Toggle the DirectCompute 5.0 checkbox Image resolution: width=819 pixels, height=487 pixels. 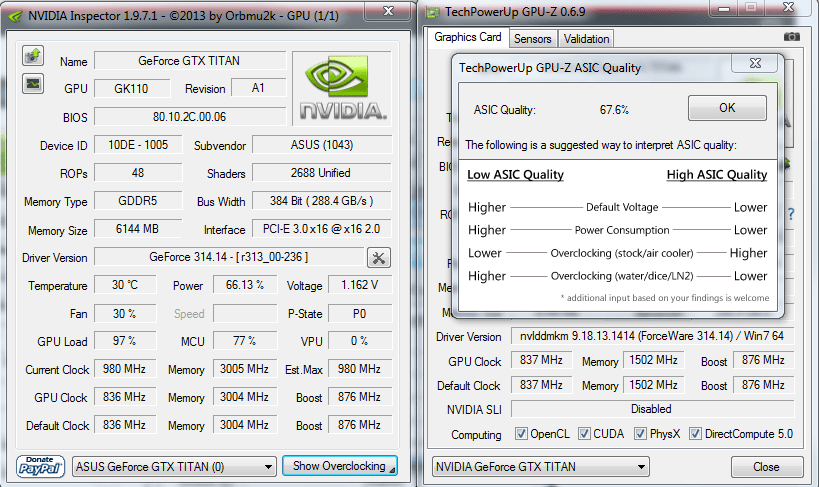(x=695, y=434)
